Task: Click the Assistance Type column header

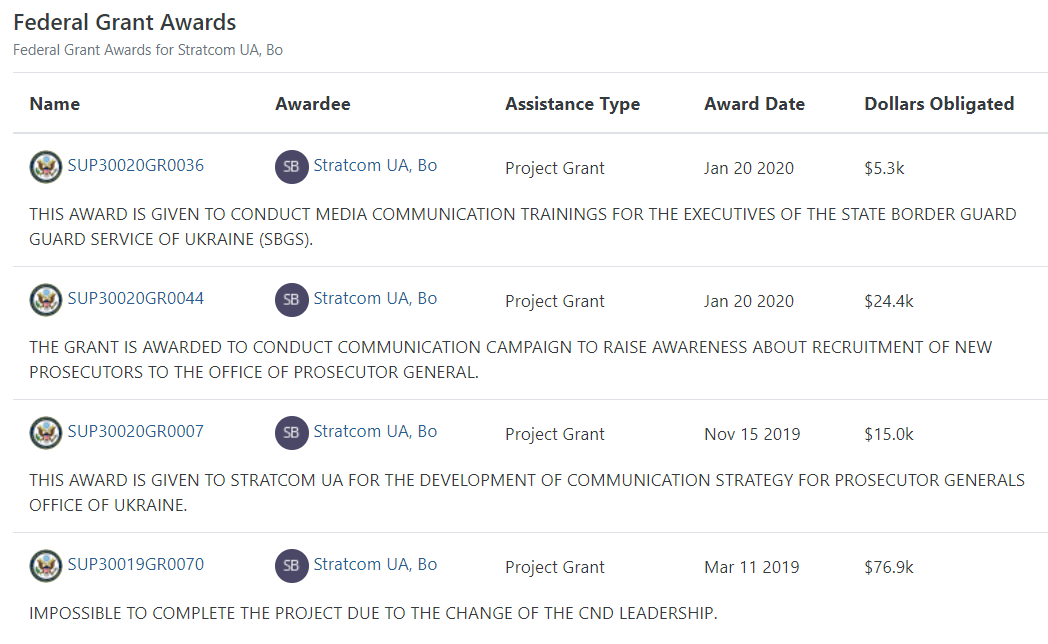Action: coord(572,104)
